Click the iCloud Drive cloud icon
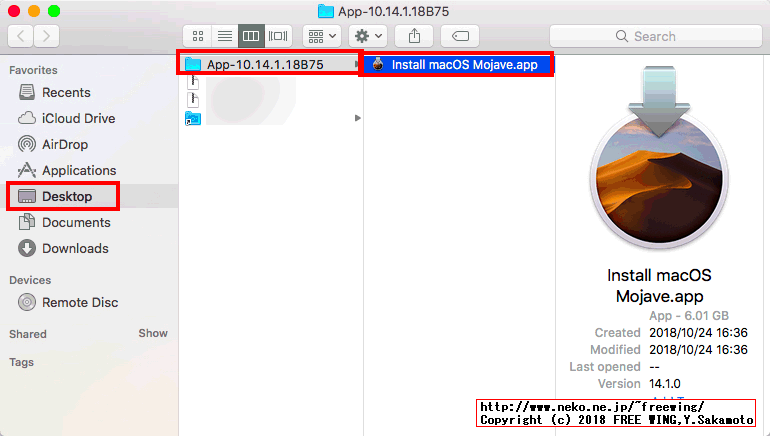 pyautogui.click(x=27, y=118)
